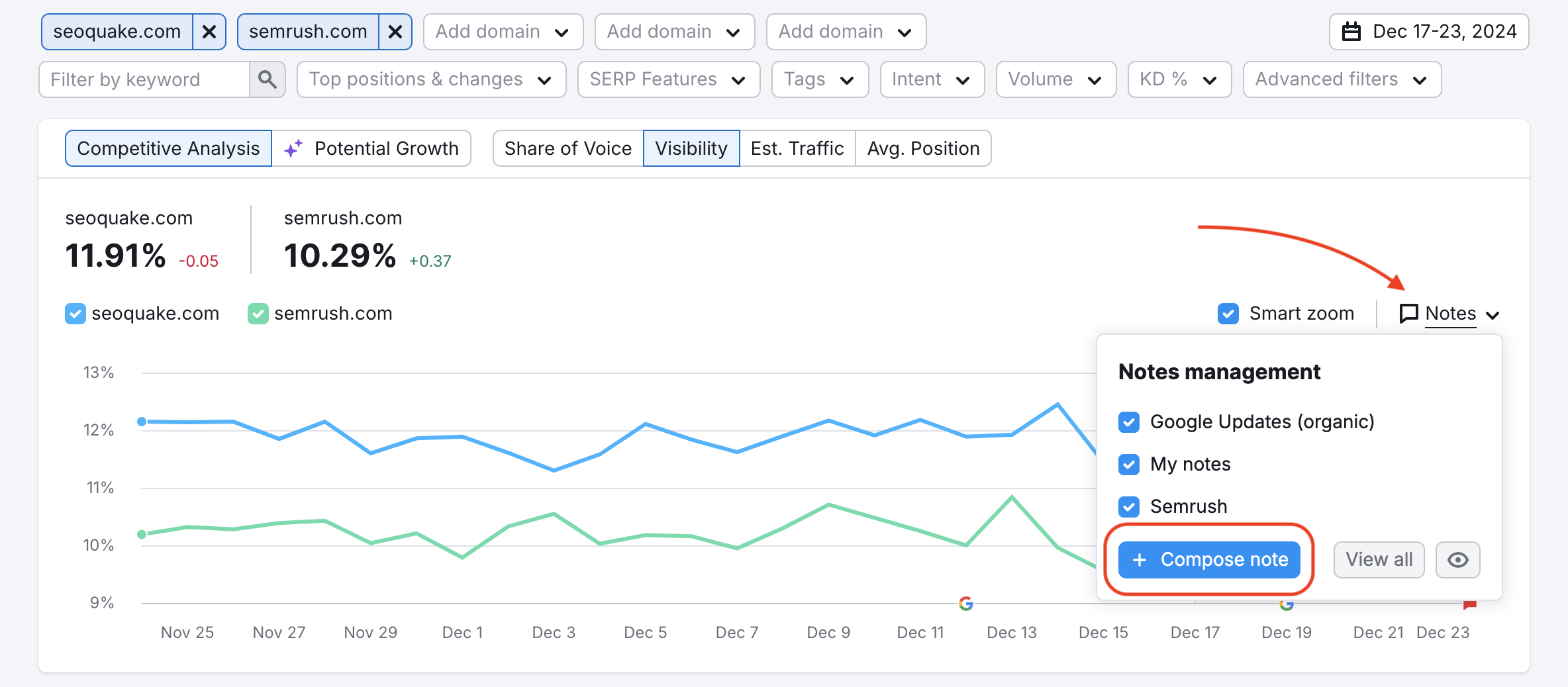Click the View all button

[1379, 559]
